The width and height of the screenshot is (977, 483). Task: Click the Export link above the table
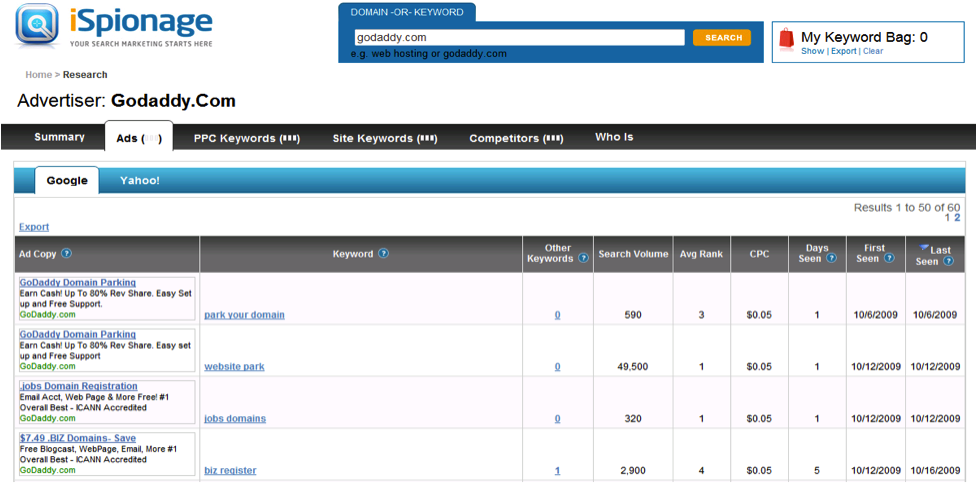34,227
